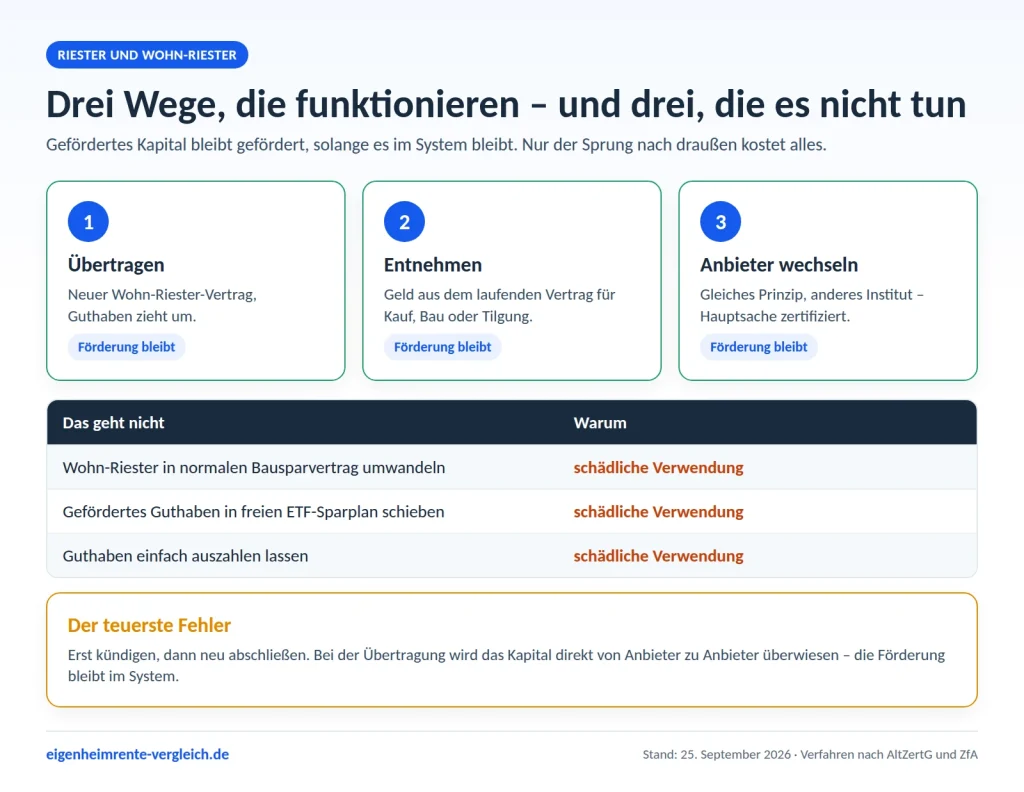This screenshot has width=1024, height=792.
Task: Select 'Förderung bleibt' tag under Anbieter wechseln
Action: coord(758,347)
